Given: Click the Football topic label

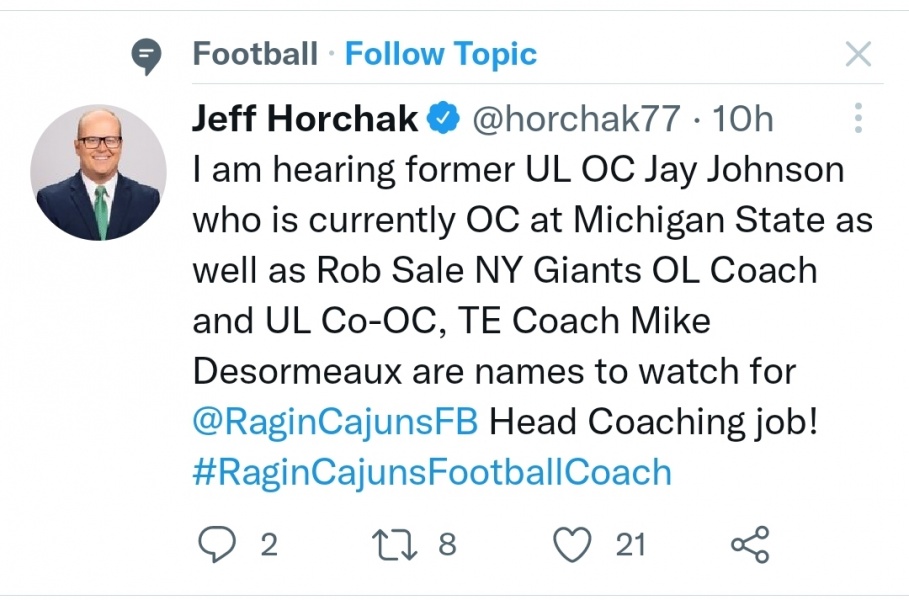Looking at the screenshot, I should click(255, 54).
